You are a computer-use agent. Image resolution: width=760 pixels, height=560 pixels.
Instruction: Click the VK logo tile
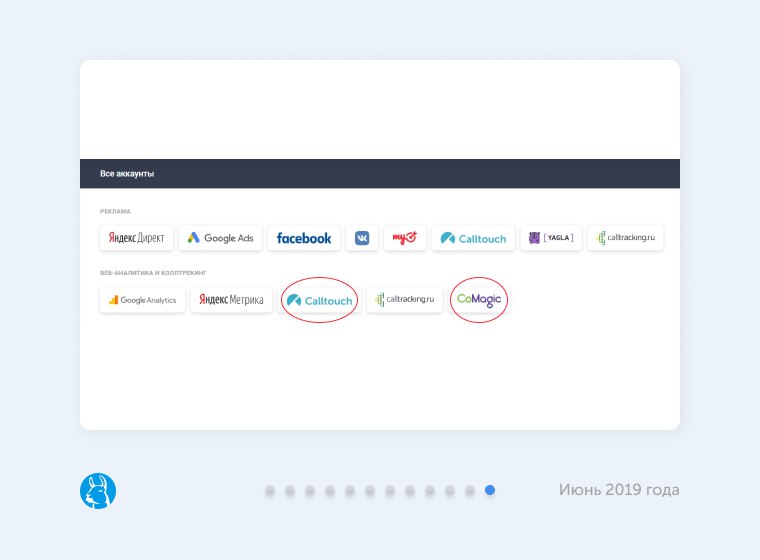click(x=362, y=238)
